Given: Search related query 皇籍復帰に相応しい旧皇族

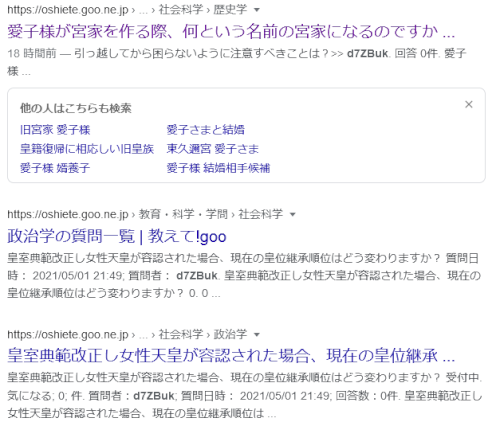Looking at the screenshot, I should (87, 149).
